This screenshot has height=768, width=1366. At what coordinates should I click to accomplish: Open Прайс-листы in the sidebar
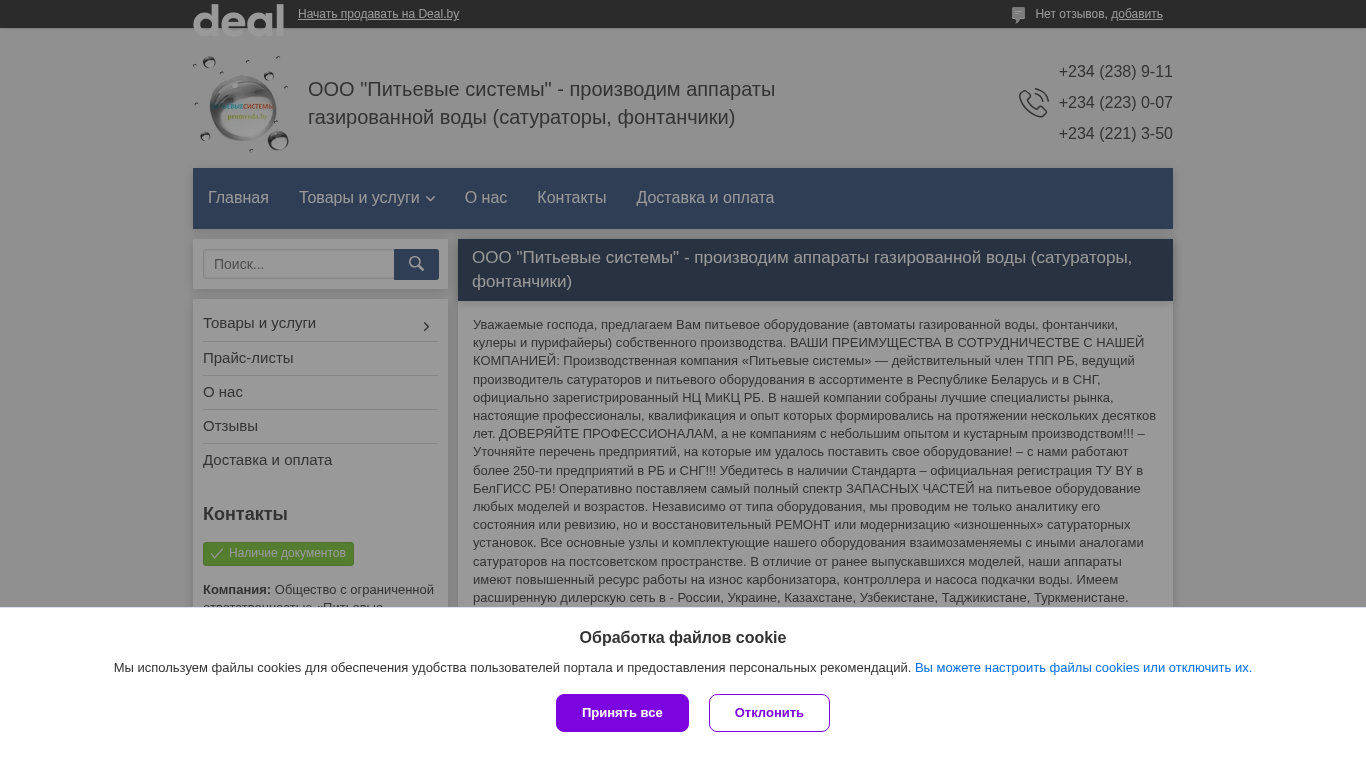click(x=248, y=358)
